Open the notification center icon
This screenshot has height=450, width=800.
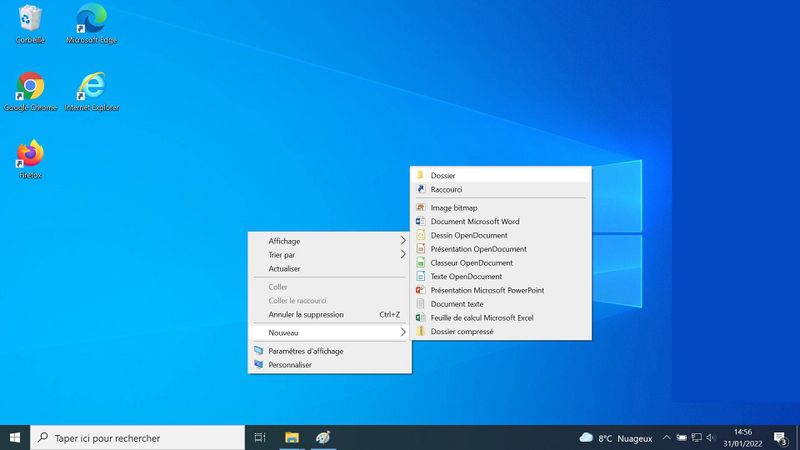pyautogui.click(x=780, y=438)
